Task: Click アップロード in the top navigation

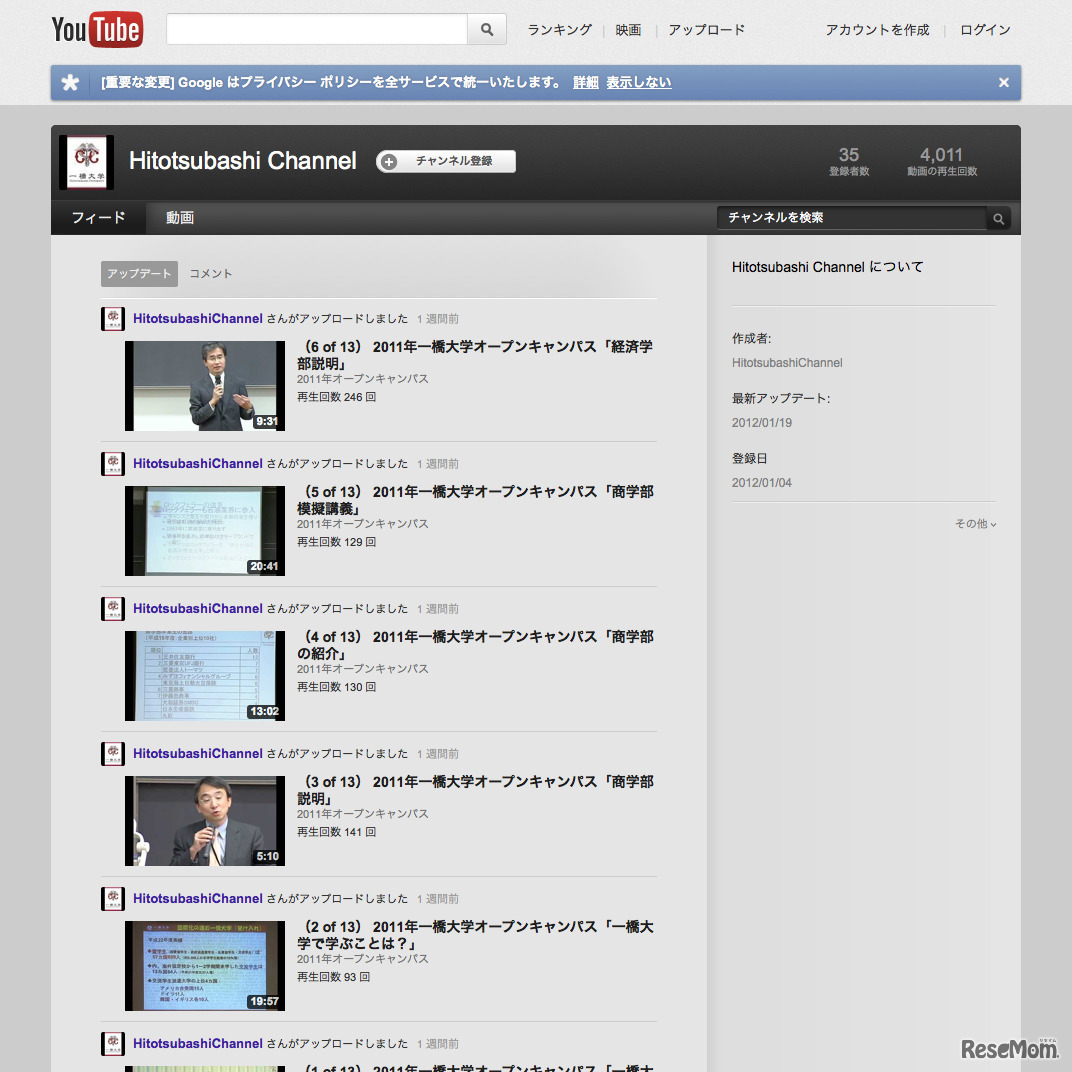Action: coord(706,30)
